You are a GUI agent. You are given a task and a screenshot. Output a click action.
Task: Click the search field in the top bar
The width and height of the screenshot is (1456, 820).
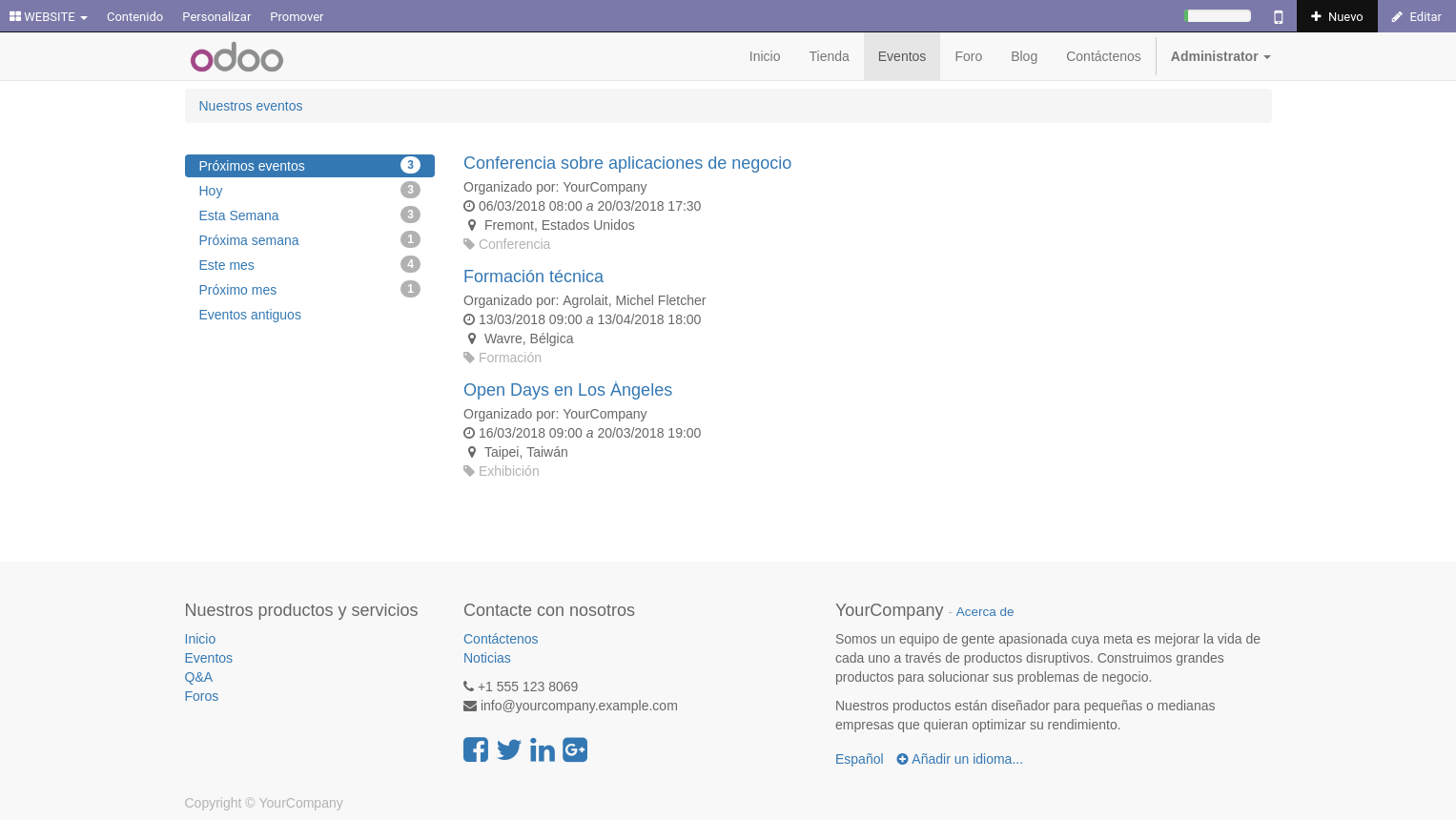click(1217, 15)
